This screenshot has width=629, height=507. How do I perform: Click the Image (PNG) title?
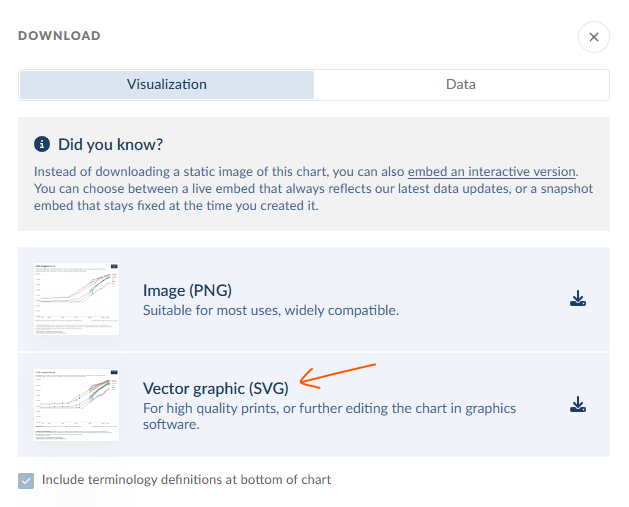pyautogui.click(x=187, y=291)
